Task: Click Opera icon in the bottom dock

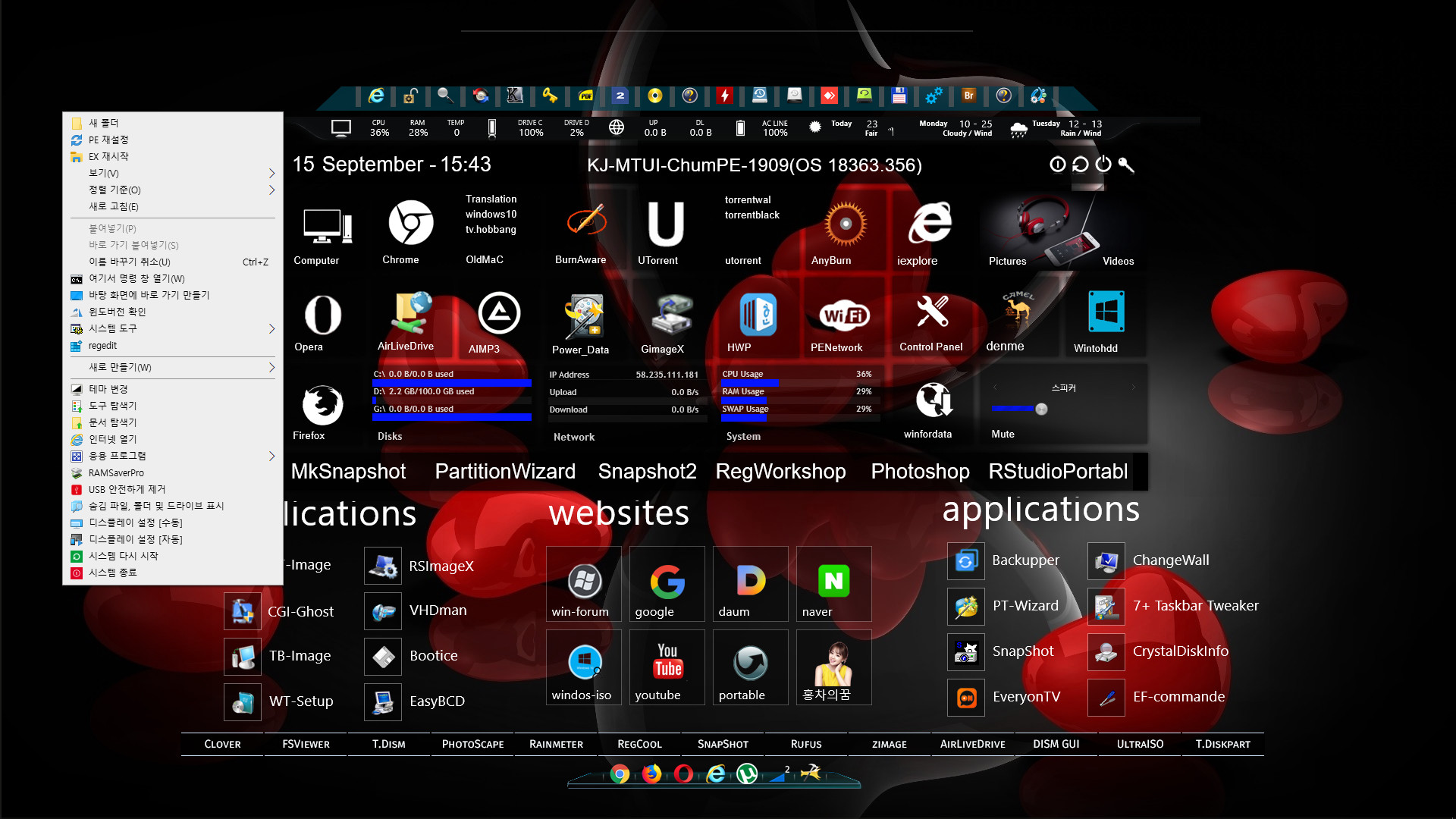Action: (683, 773)
